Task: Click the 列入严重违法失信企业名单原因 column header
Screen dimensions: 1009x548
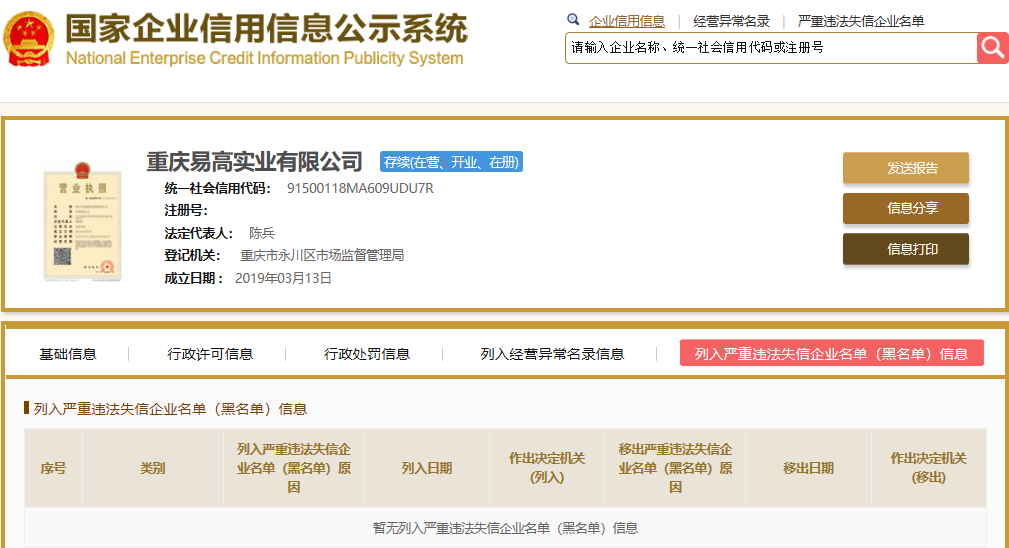Action: tap(293, 468)
